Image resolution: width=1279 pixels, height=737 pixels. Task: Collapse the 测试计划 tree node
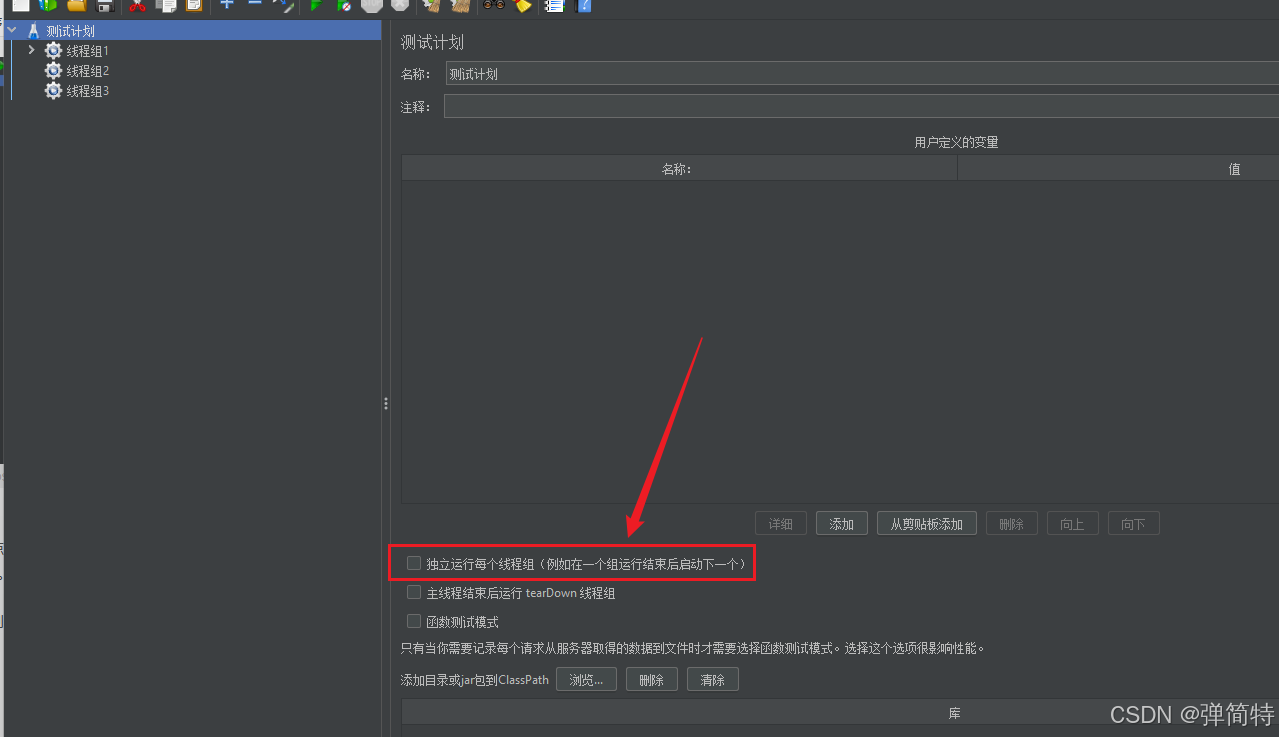pos(10,29)
